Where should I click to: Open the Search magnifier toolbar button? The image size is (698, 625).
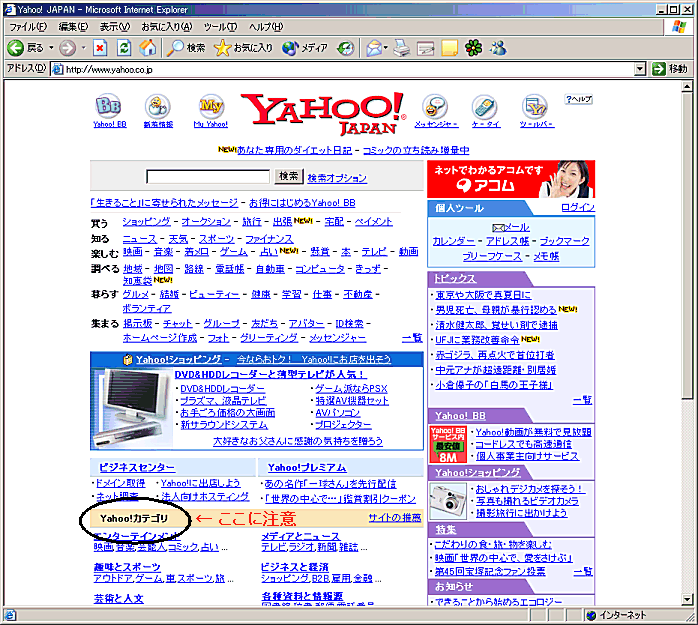click(186, 48)
